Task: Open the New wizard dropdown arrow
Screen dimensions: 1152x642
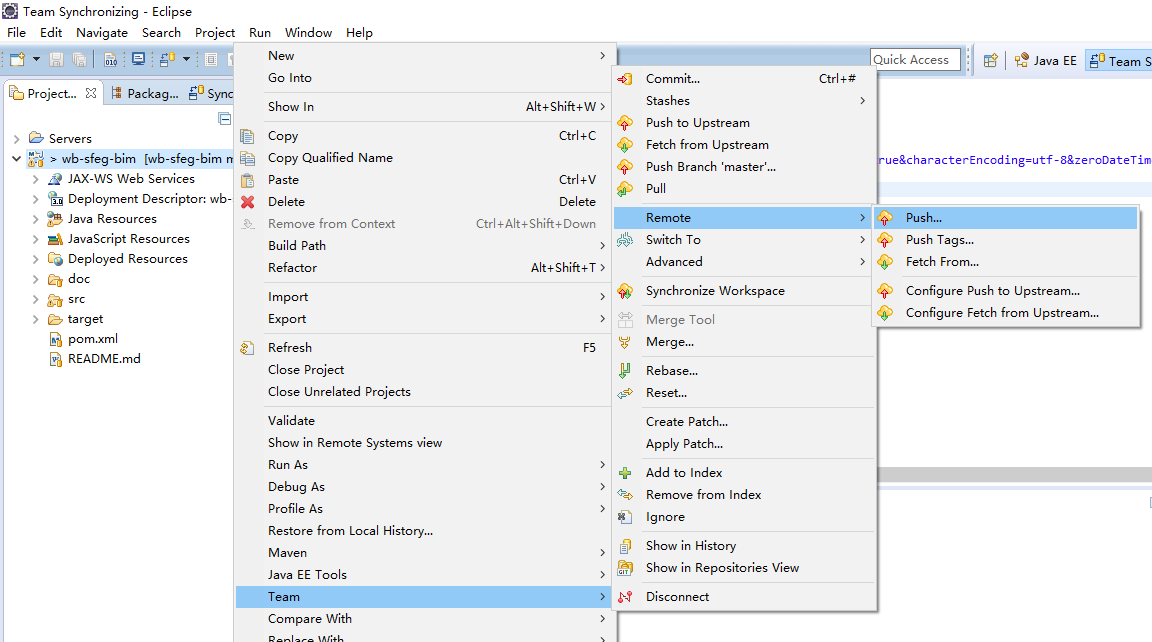Action: (x=36, y=59)
